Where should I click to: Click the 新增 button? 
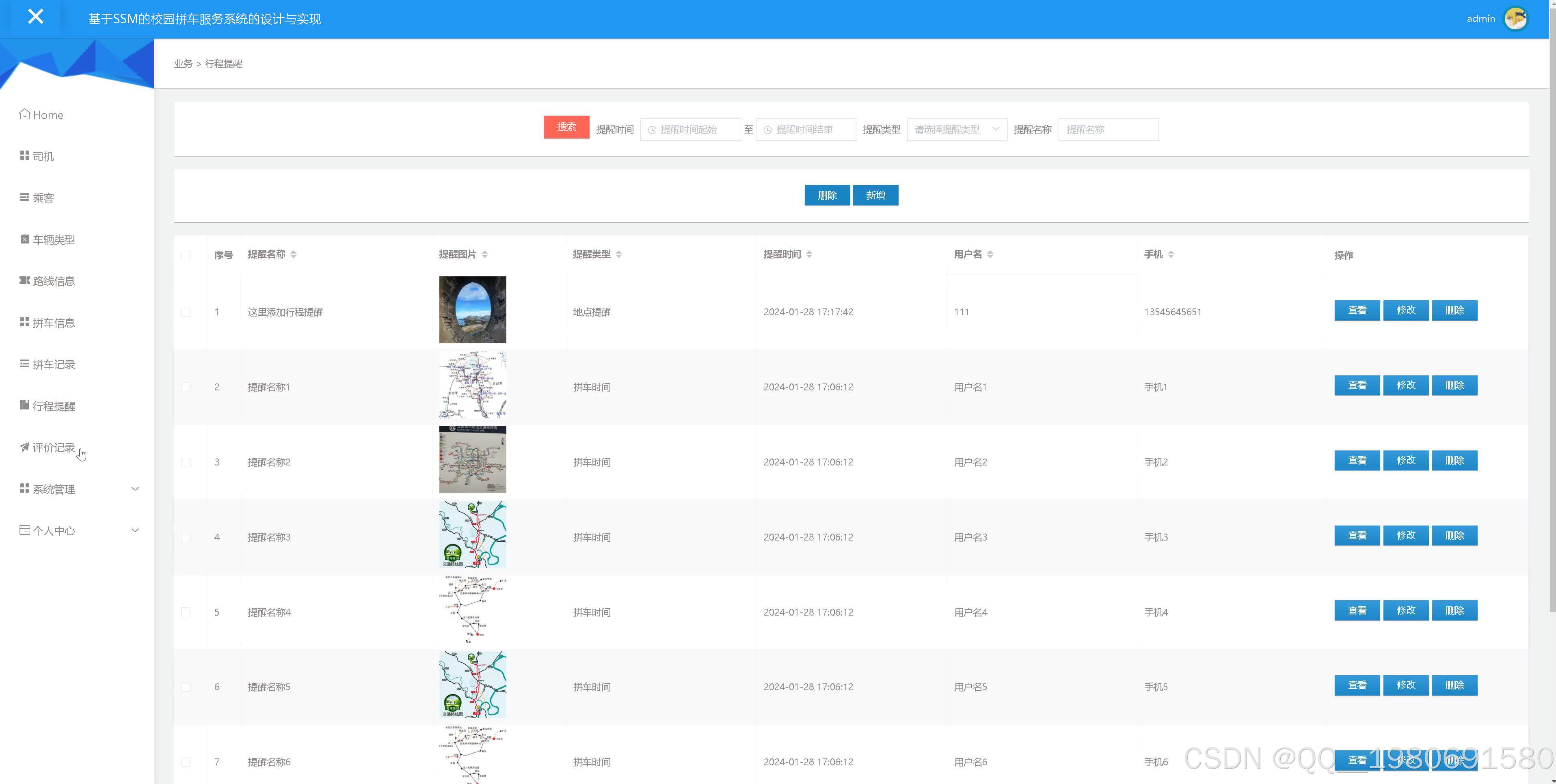tap(875, 195)
